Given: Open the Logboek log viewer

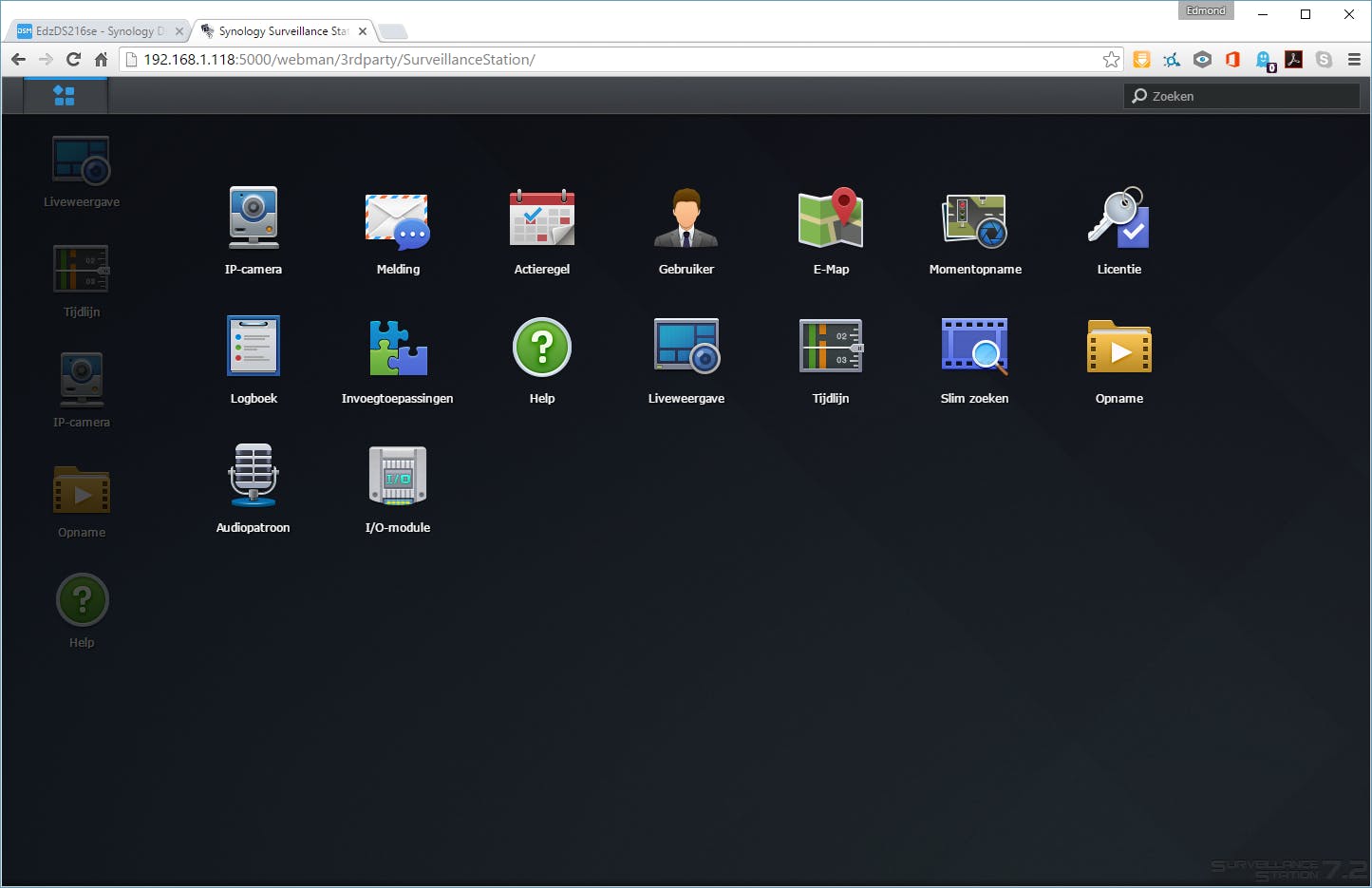Looking at the screenshot, I should pyautogui.click(x=254, y=347).
